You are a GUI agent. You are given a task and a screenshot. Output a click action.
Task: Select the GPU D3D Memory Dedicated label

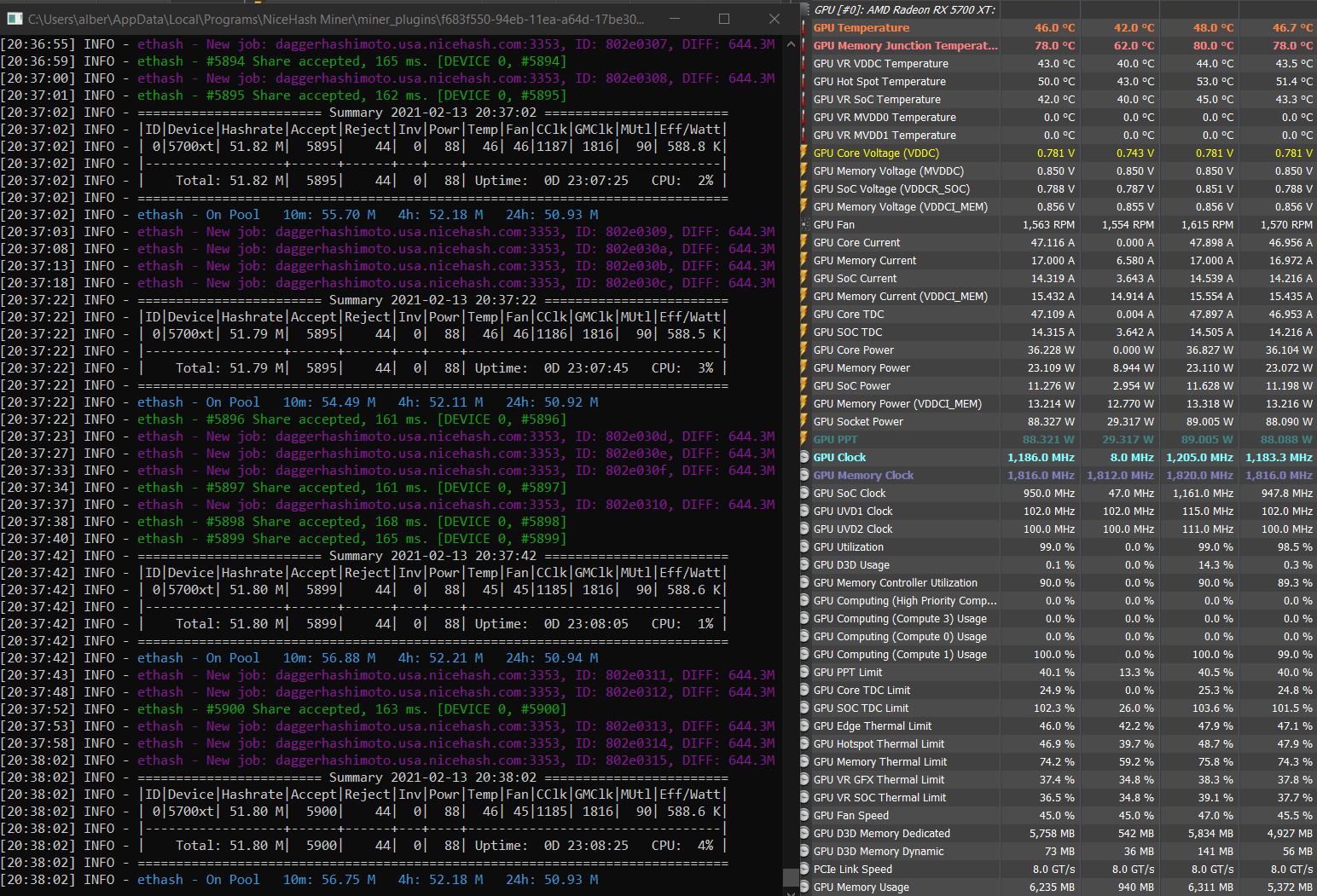(881, 833)
